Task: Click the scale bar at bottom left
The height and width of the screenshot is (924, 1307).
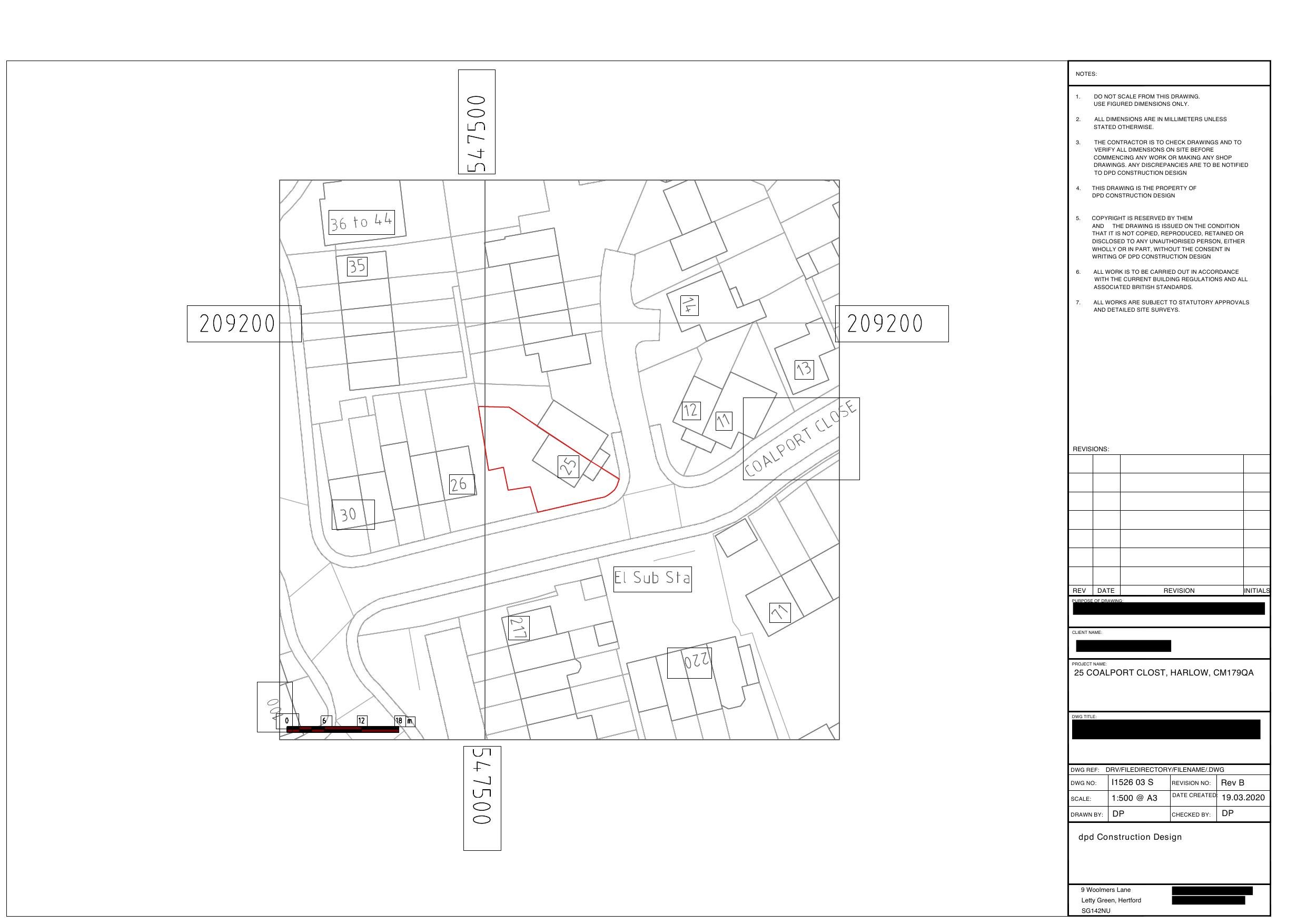Action: point(344,725)
